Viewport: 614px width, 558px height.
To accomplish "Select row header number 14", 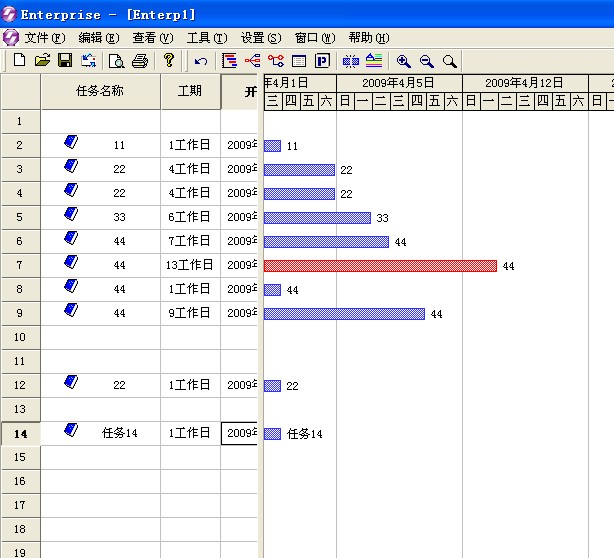I will click(x=20, y=433).
